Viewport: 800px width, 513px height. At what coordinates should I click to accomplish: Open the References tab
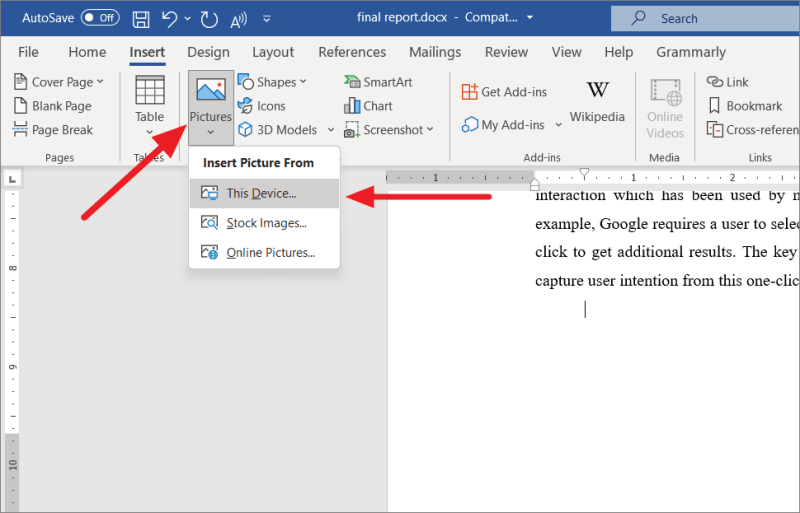(x=352, y=52)
